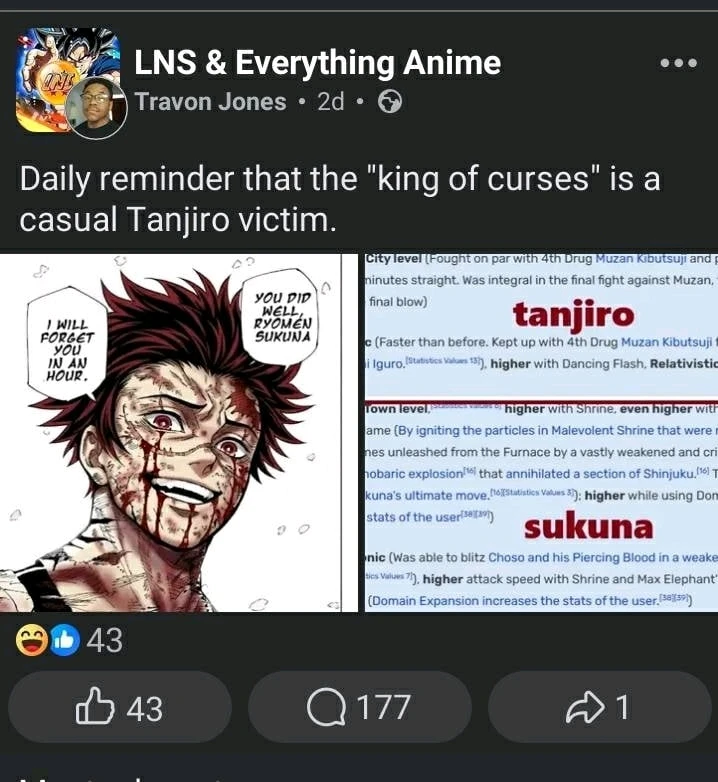Click the 'You did well, Ryomen Sukuna' speech bubble
The image size is (718, 782).
point(283,318)
